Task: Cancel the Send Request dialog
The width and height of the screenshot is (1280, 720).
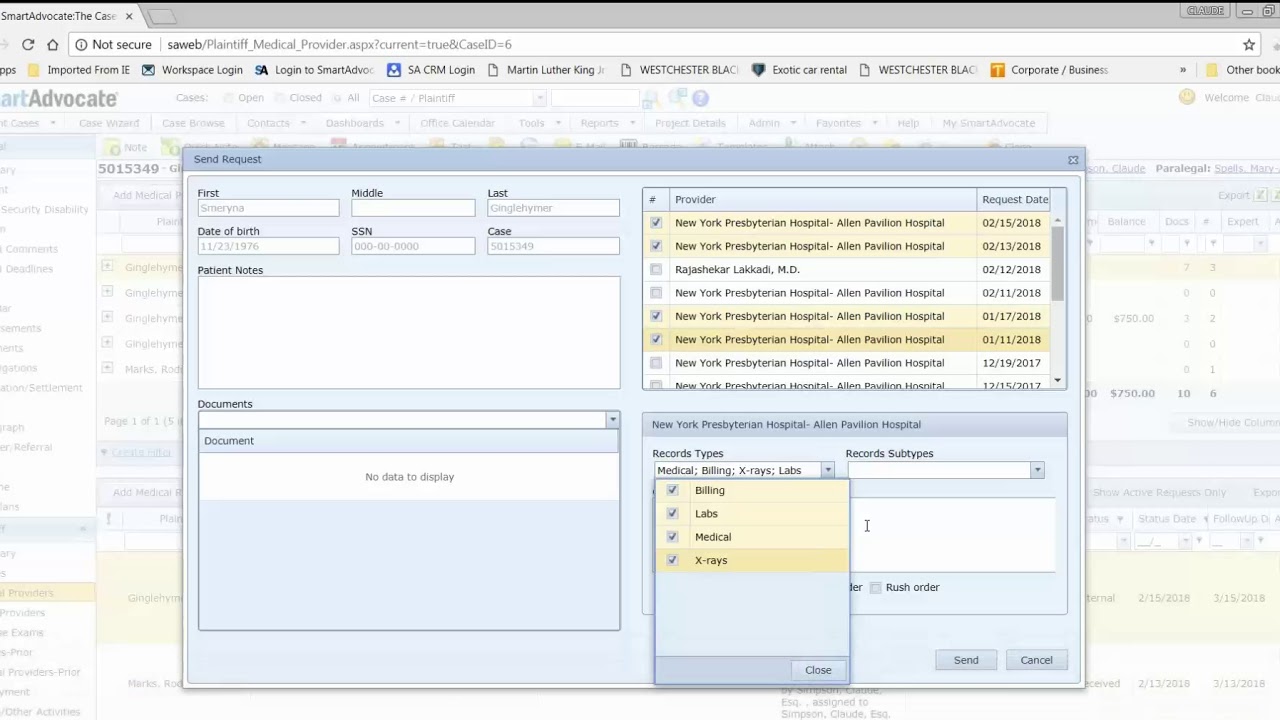Action: coord(1036,660)
